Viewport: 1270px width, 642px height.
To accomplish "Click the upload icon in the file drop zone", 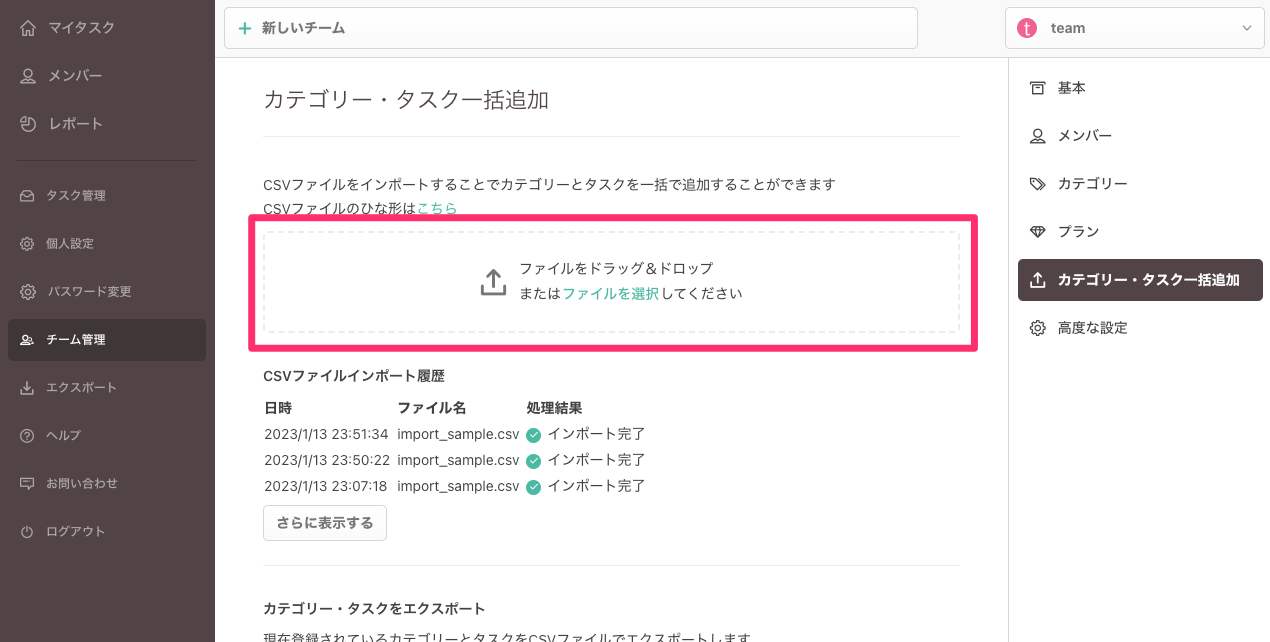I will [493, 282].
